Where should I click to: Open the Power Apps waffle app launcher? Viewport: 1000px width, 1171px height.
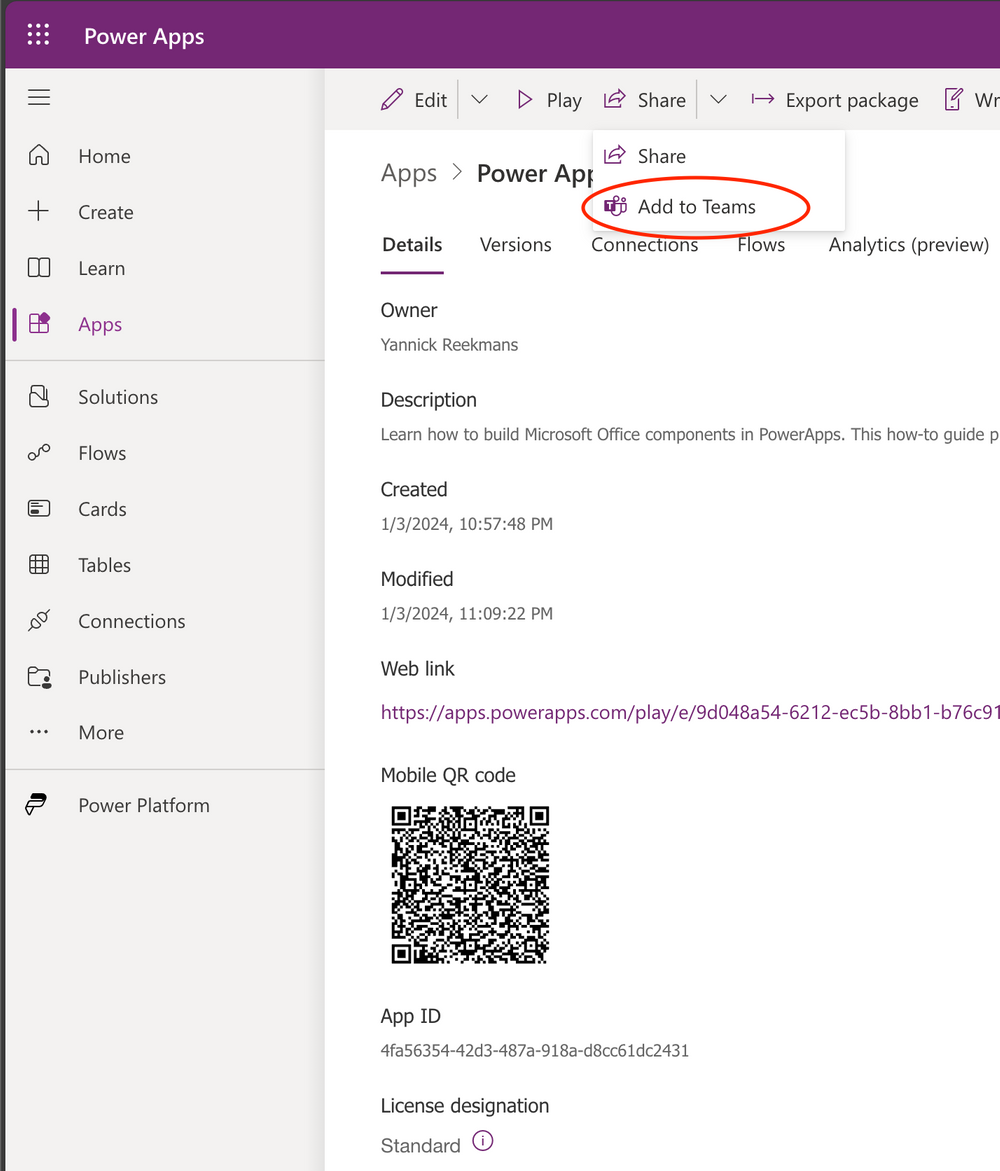[38, 34]
